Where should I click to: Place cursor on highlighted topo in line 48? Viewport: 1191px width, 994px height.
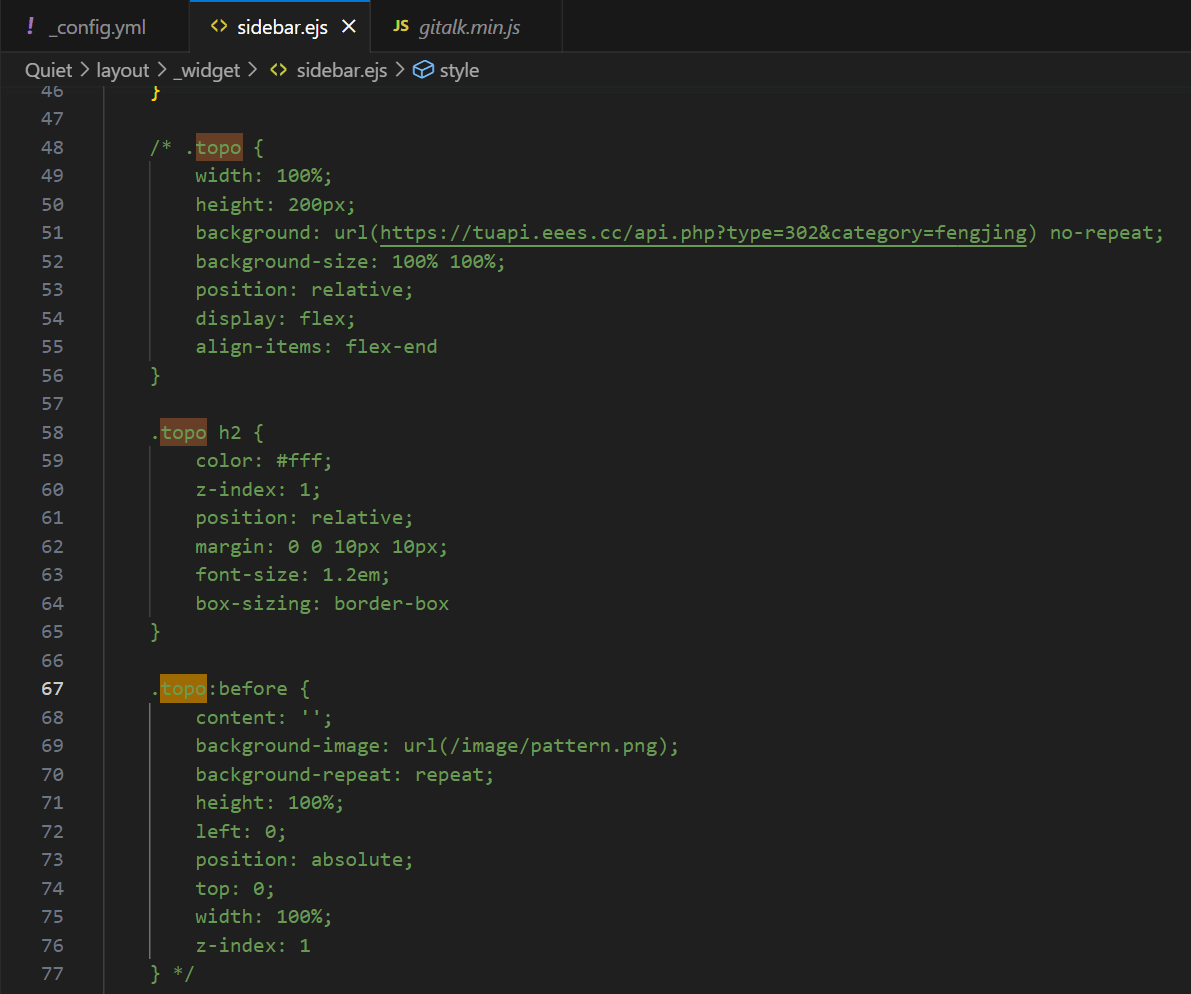tap(219, 147)
